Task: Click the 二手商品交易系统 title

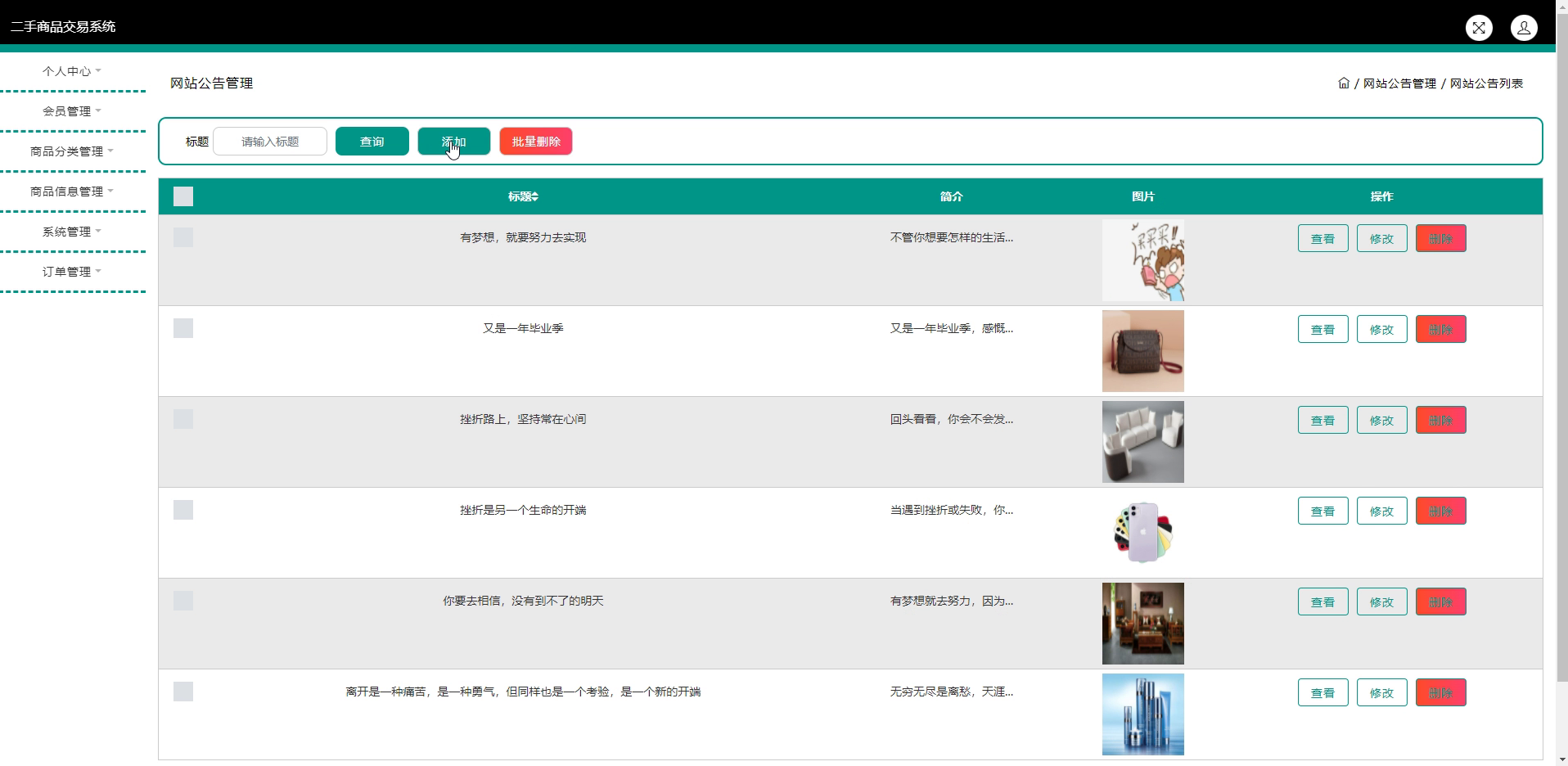Action: [x=63, y=27]
